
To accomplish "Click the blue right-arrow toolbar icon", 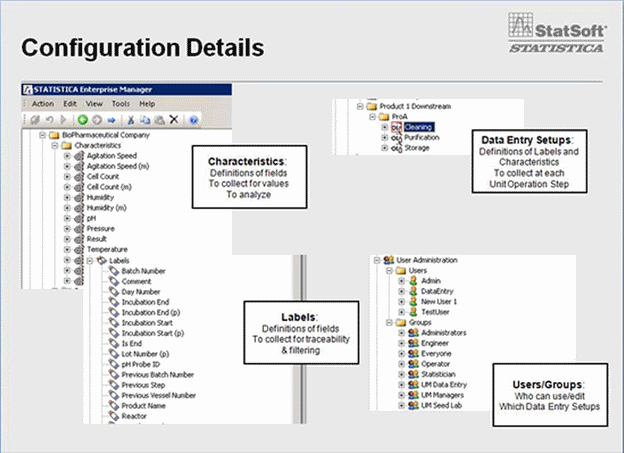I will pos(111,120).
